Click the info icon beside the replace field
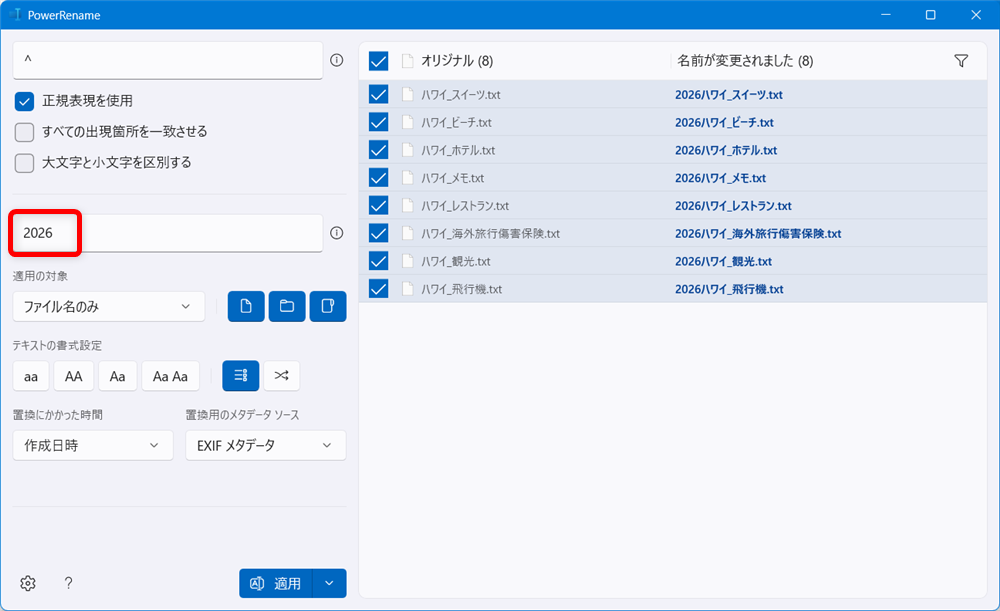The height and width of the screenshot is (611, 1000). (x=338, y=233)
